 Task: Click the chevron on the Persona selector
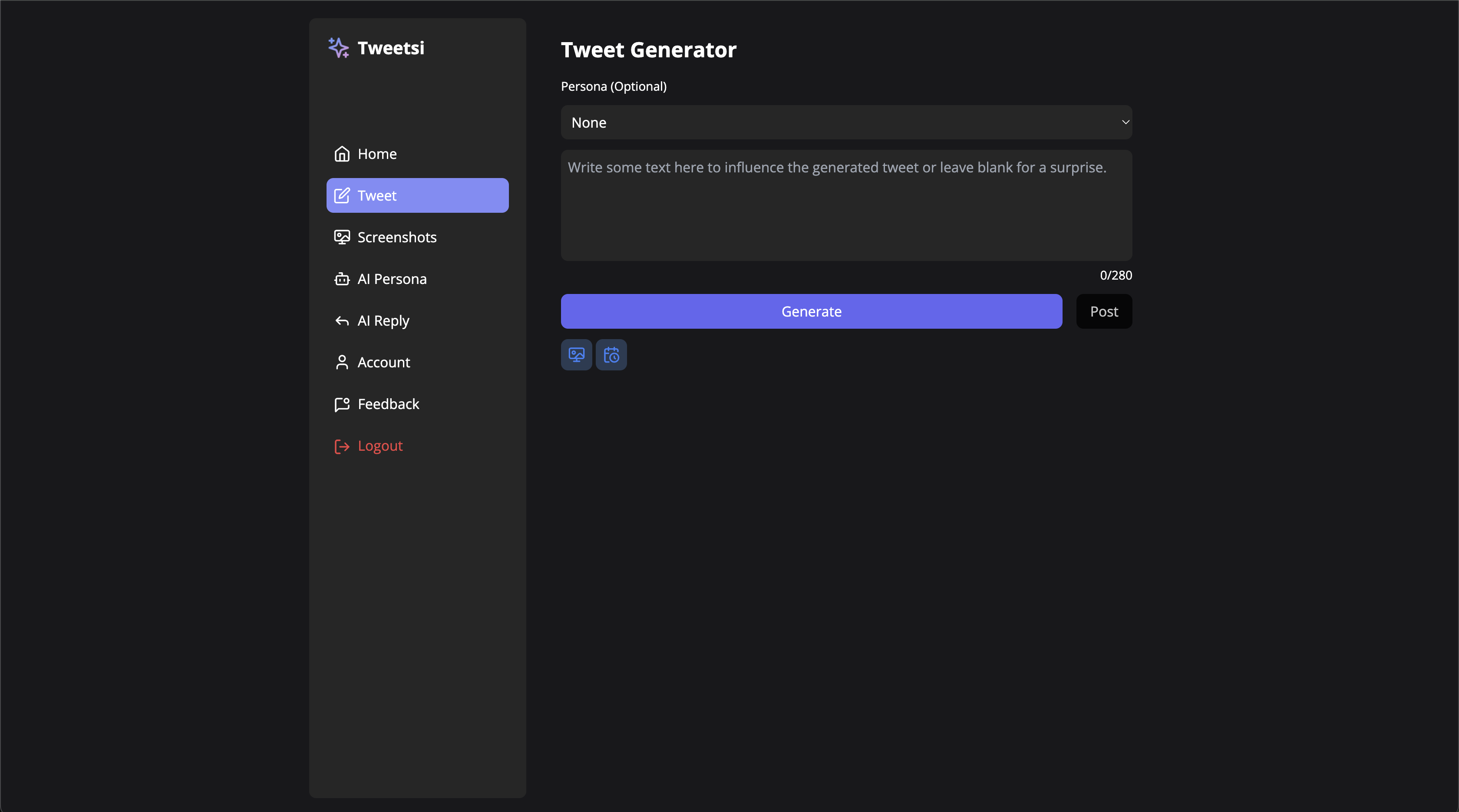1126,122
